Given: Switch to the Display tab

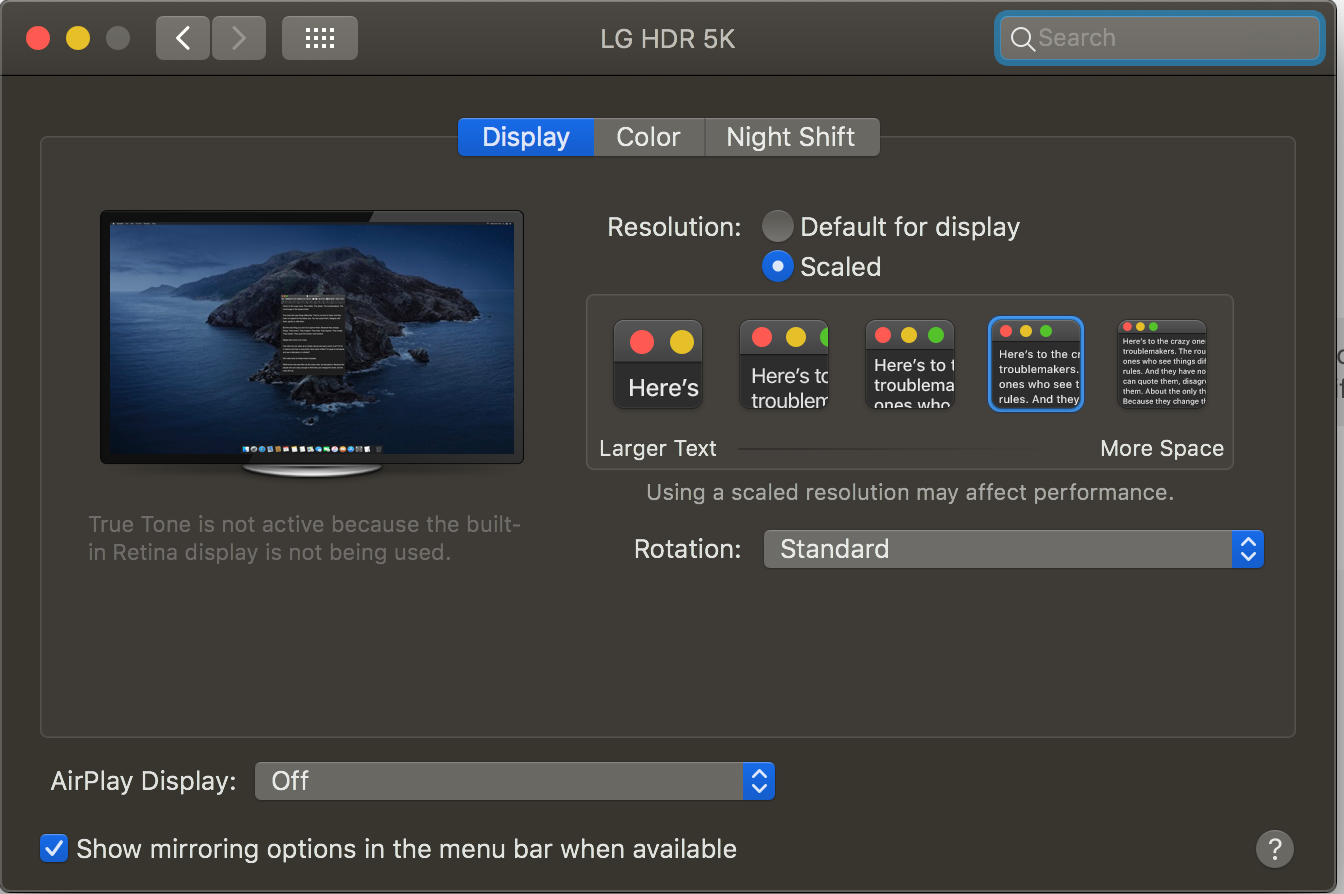Looking at the screenshot, I should pos(526,137).
